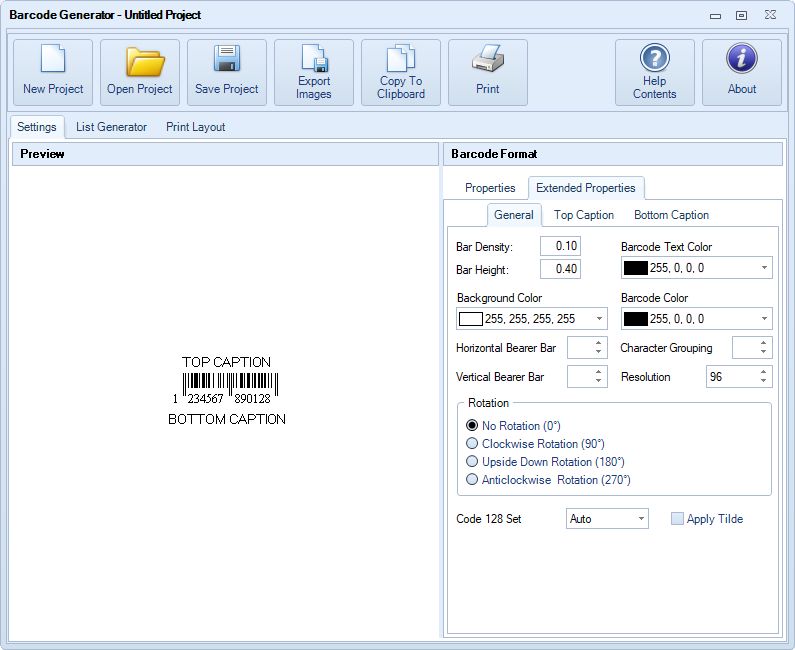Go to the Print Layout tab
Viewport: 795px width, 650px height.
pos(195,127)
